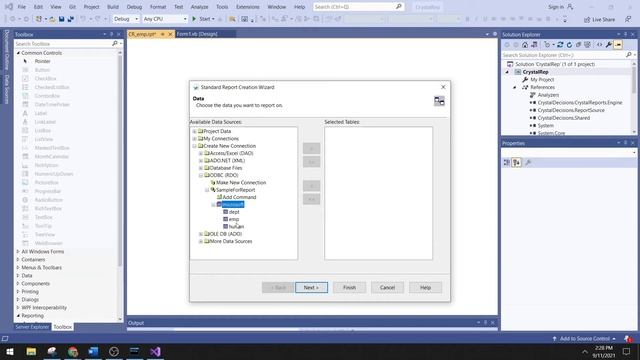The width and height of the screenshot is (640, 360).
Task: Click Add to Source Control
Action: click(584, 339)
